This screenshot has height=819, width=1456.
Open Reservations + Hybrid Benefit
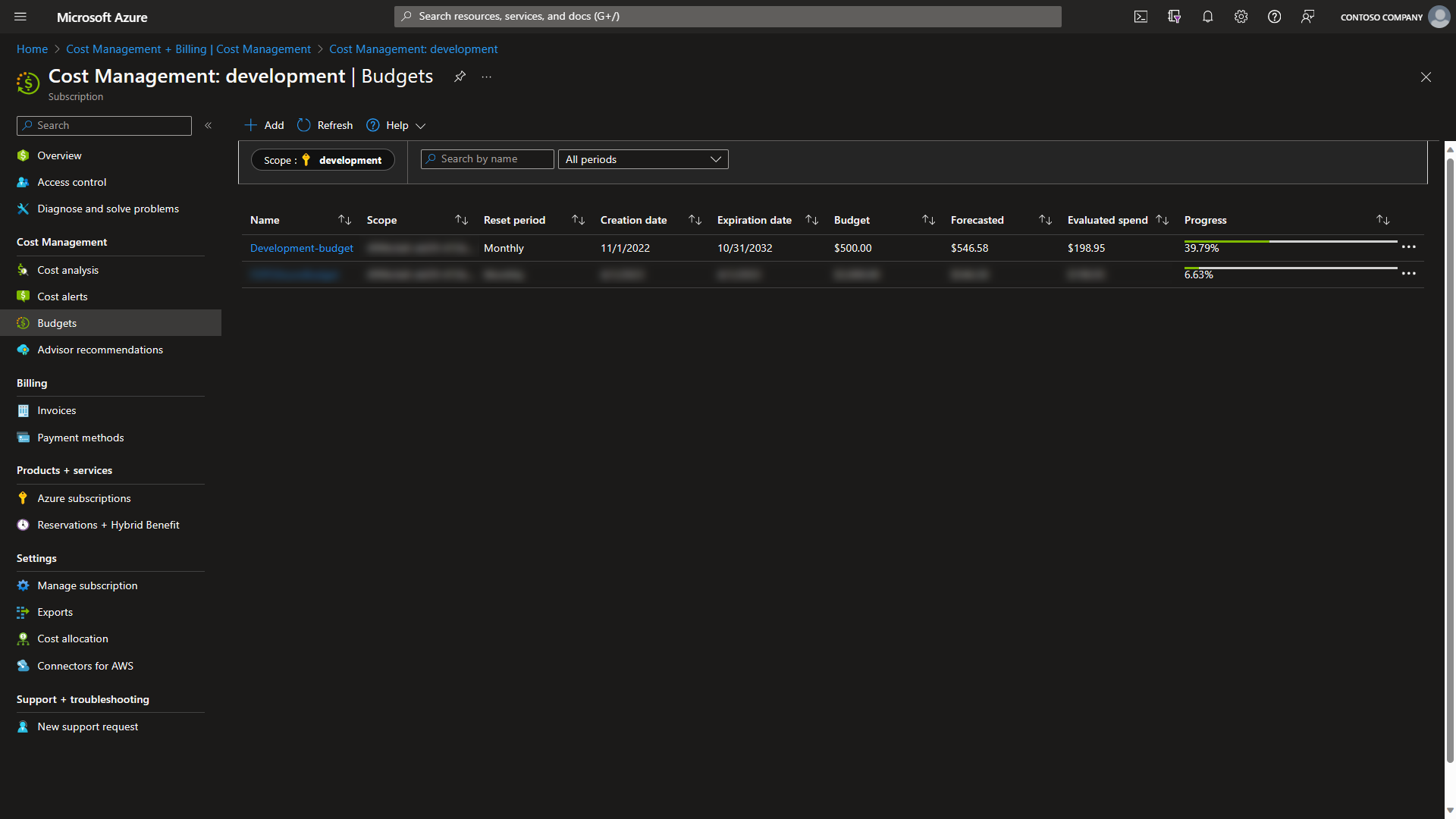108,525
